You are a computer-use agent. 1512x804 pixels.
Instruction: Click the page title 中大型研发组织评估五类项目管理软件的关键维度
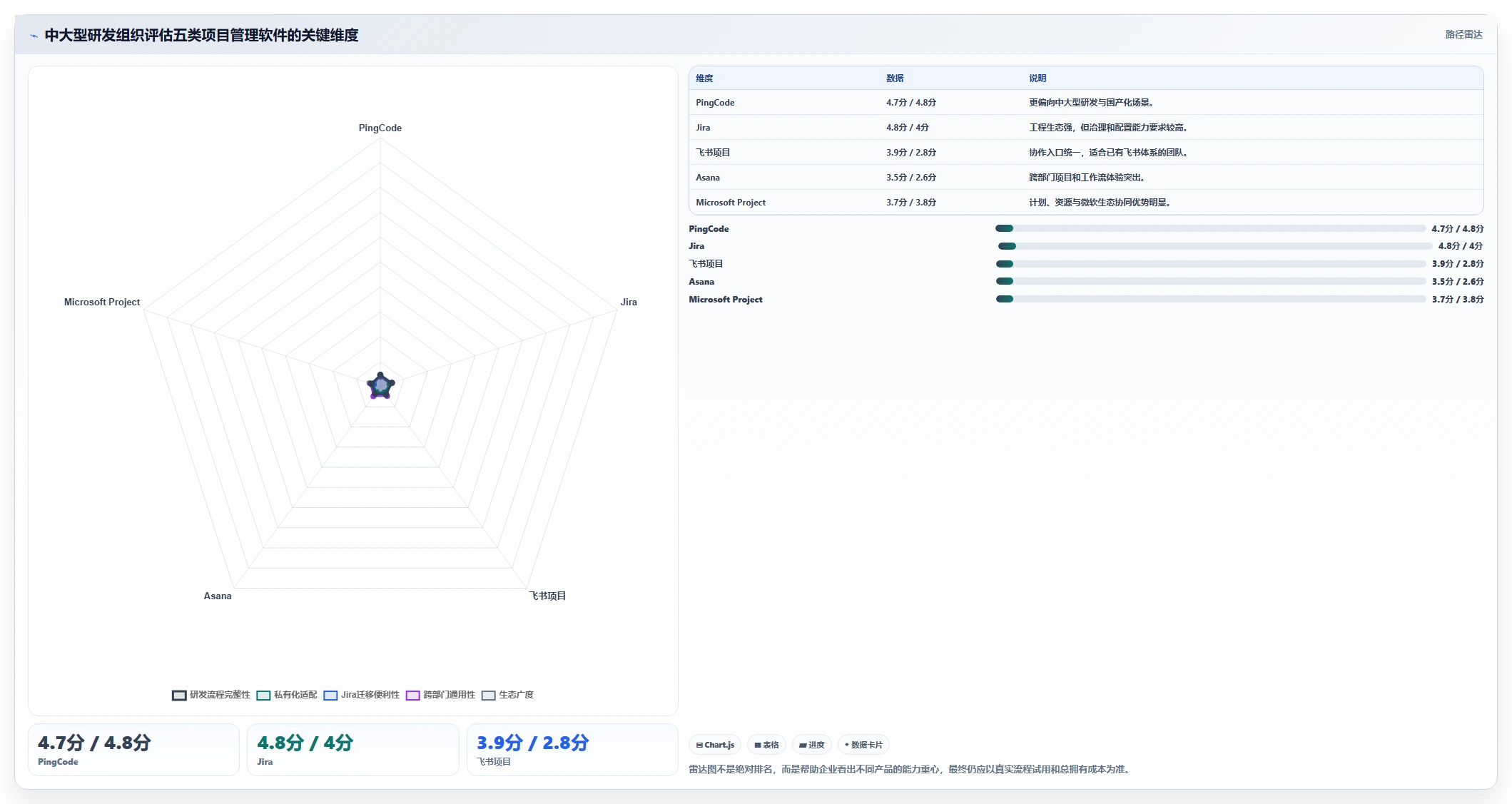(x=201, y=36)
